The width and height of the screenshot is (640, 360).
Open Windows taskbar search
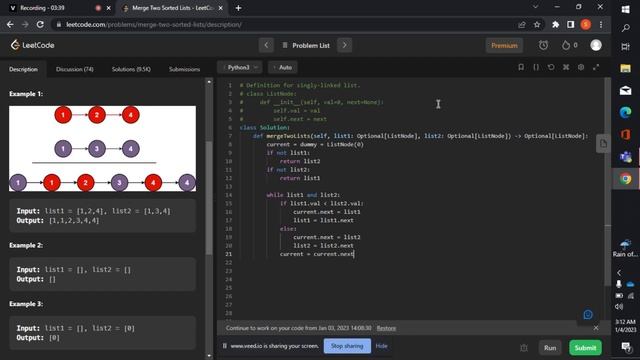click(625, 28)
